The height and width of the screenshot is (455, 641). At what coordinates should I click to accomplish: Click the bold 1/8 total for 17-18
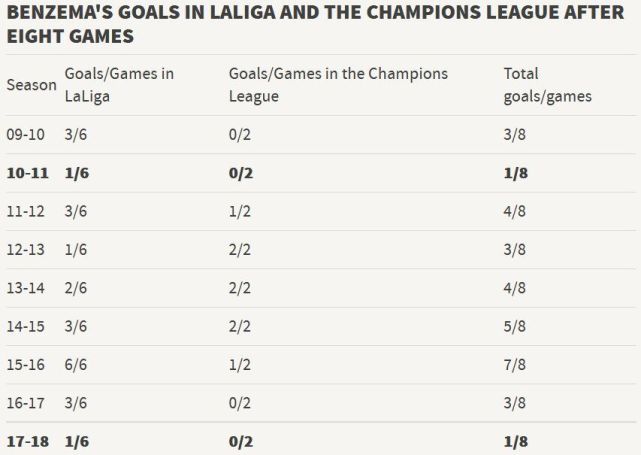517,442
